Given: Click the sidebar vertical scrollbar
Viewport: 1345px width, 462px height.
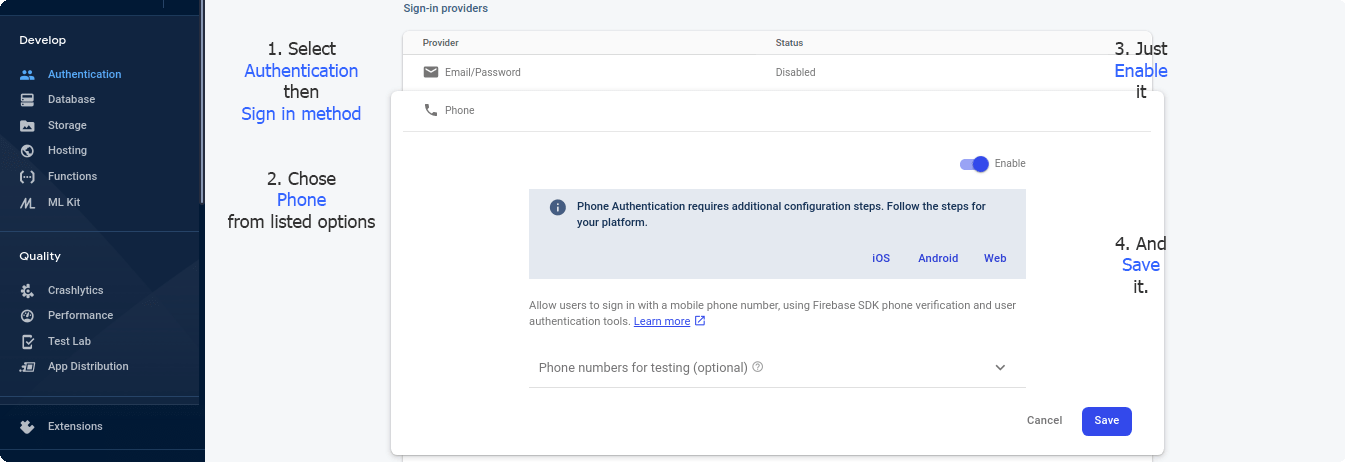Looking at the screenshot, I should [x=201, y=101].
